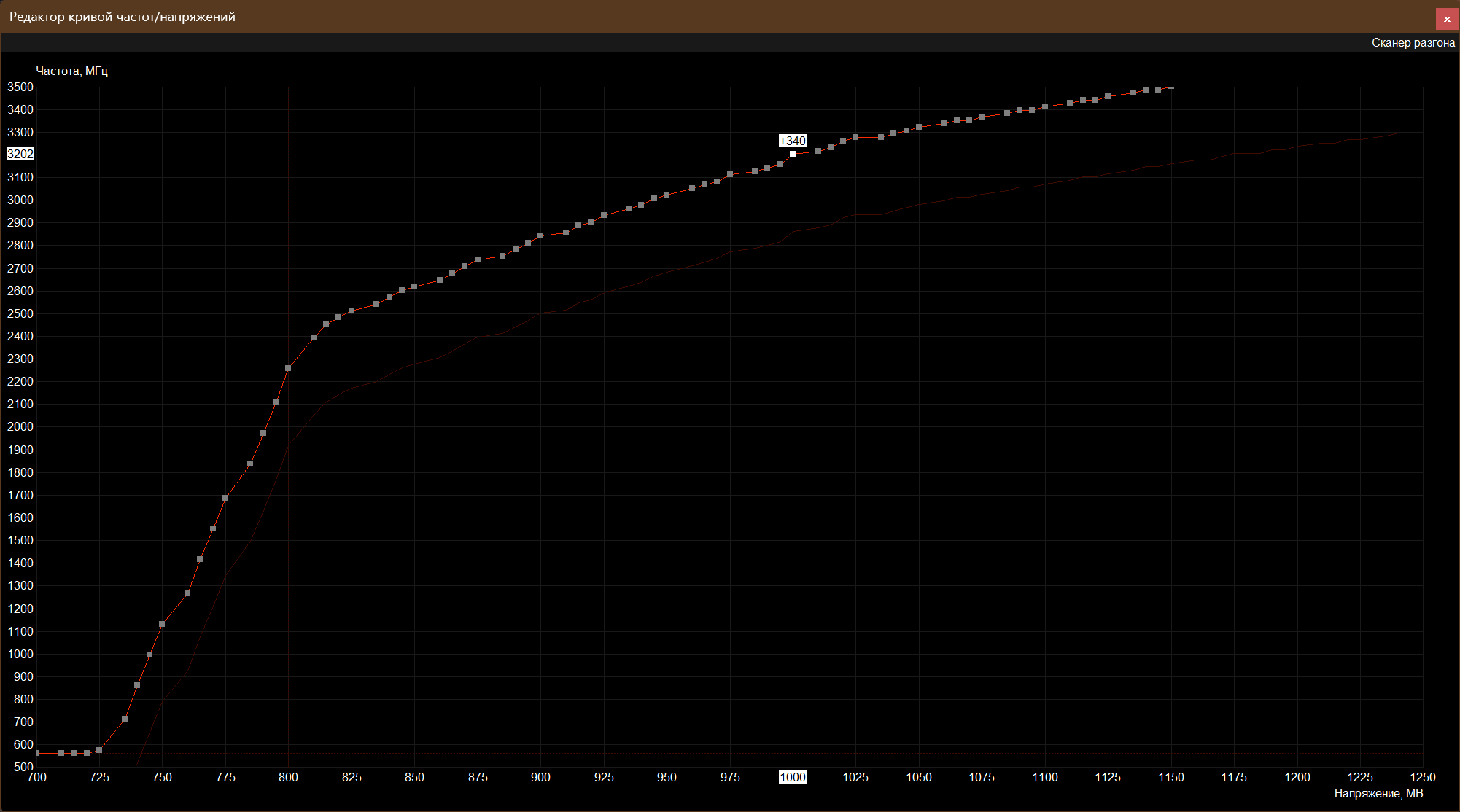Select the curve point at 875 mV
The image size is (1460, 812).
[478, 259]
